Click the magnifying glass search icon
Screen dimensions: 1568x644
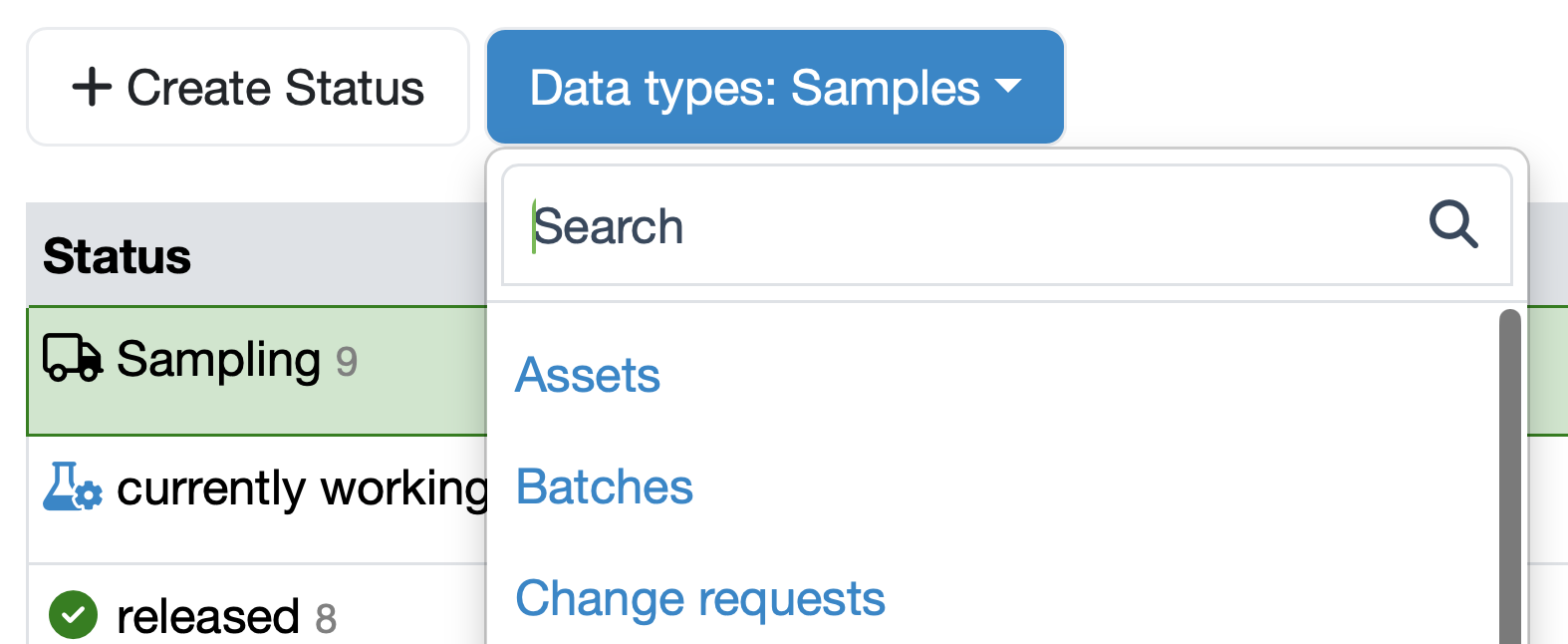(x=1452, y=224)
